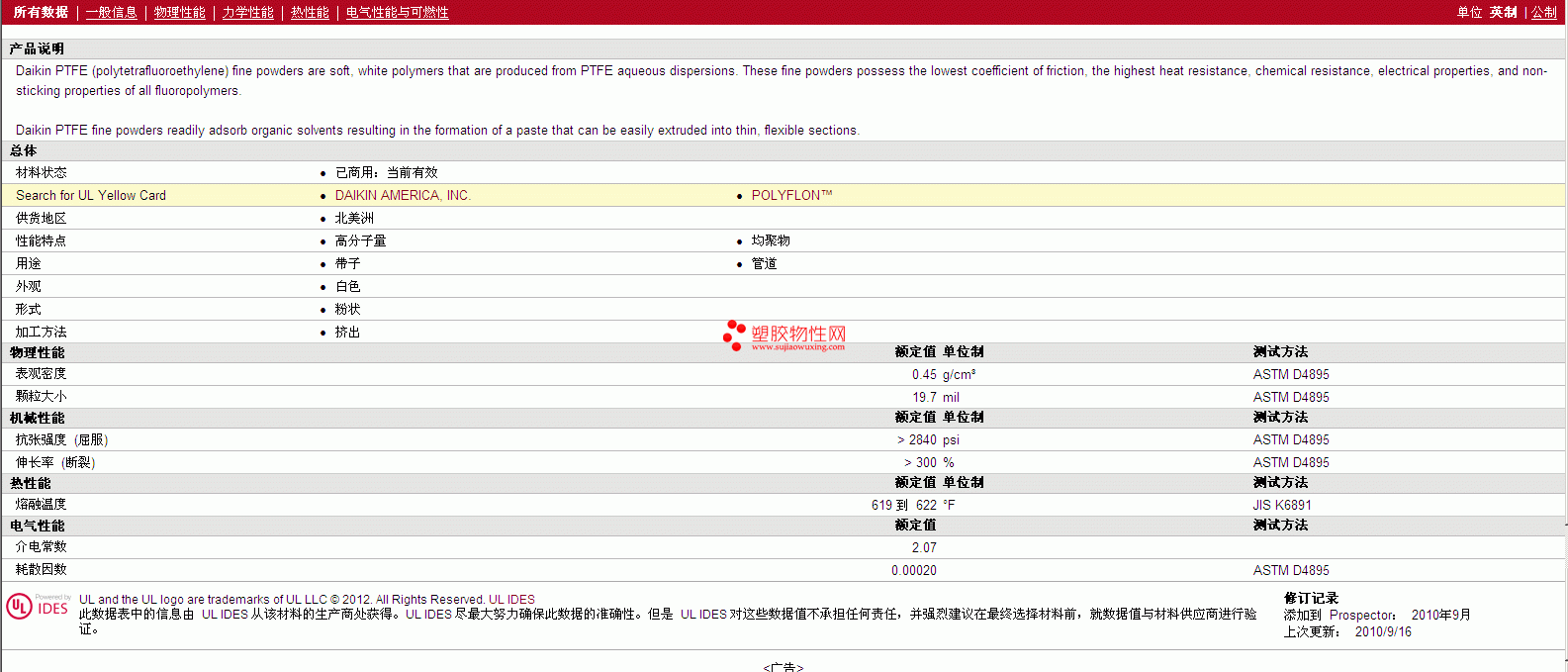Click the 颗粒大小 row label
Viewport: 1568px width, 672px height.
click(41, 396)
